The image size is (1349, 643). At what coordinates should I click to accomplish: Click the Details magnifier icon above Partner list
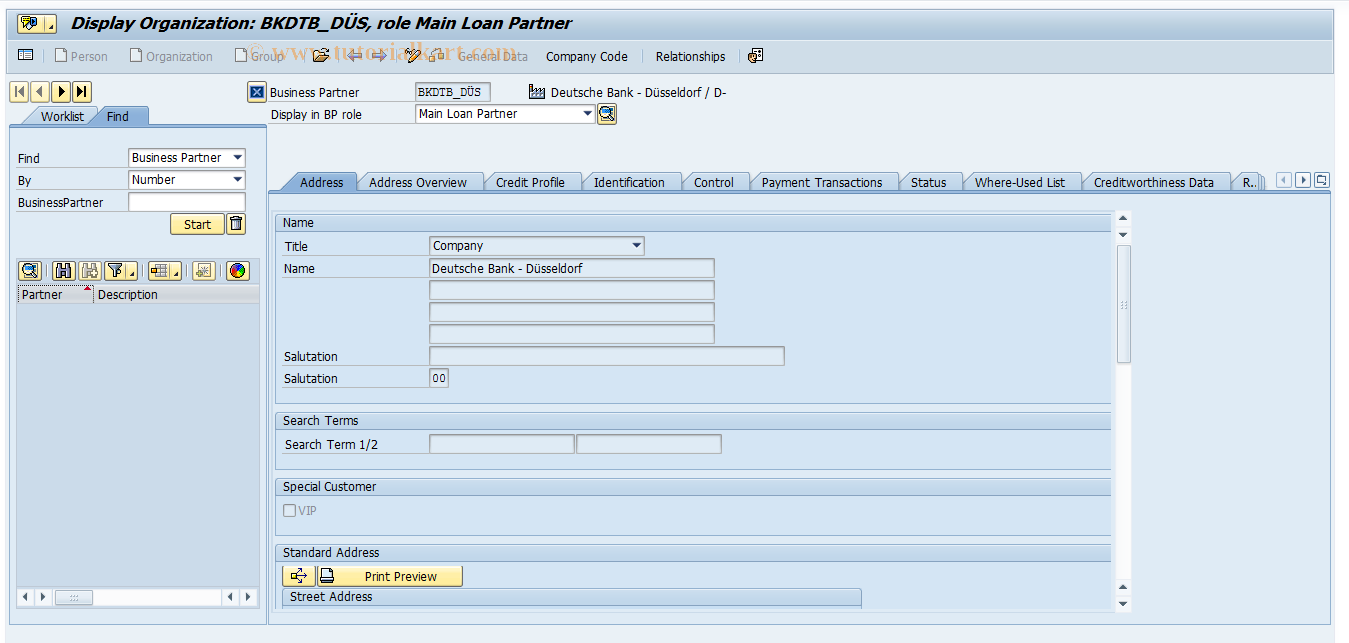[30, 270]
